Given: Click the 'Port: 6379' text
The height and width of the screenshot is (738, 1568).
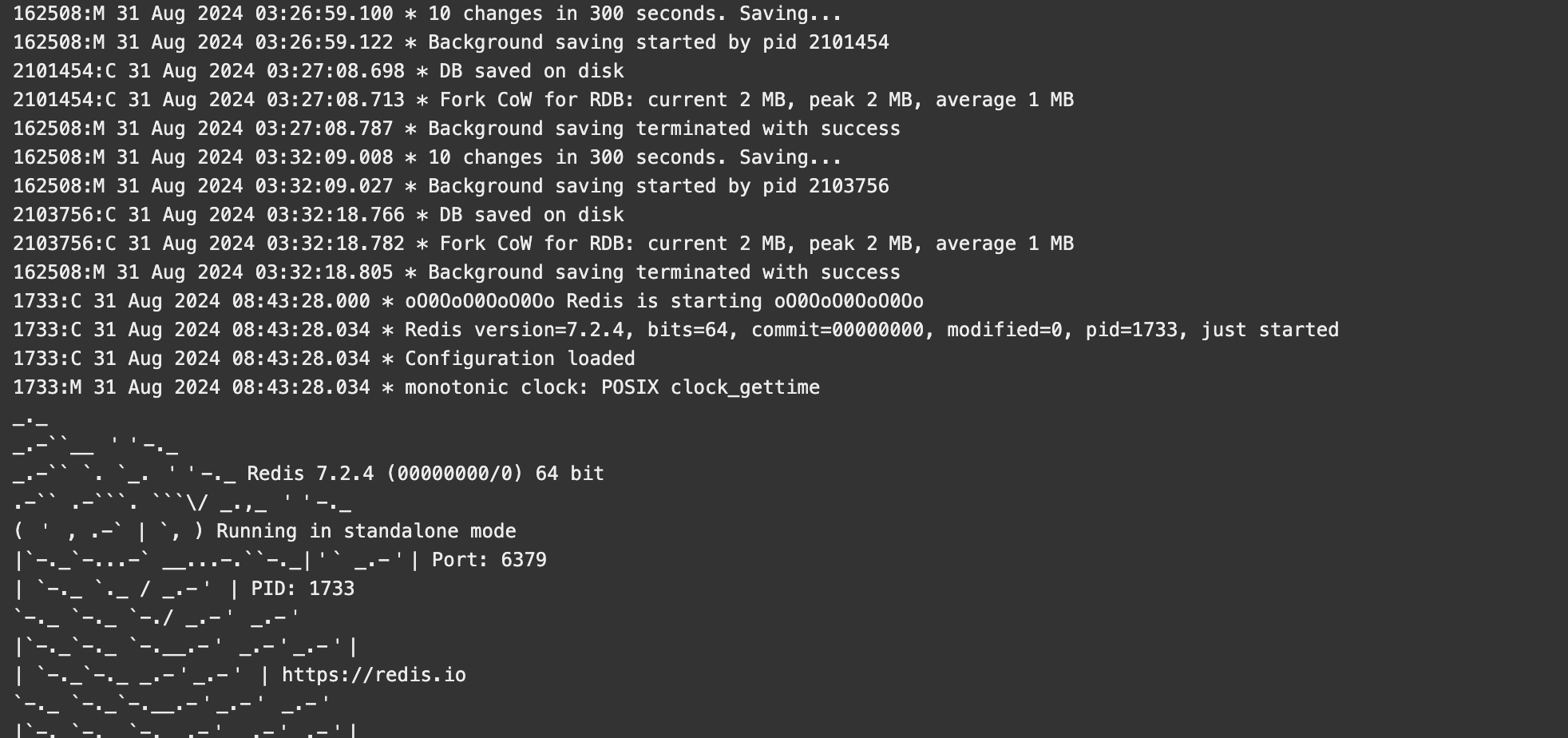Looking at the screenshot, I should pos(489,560).
